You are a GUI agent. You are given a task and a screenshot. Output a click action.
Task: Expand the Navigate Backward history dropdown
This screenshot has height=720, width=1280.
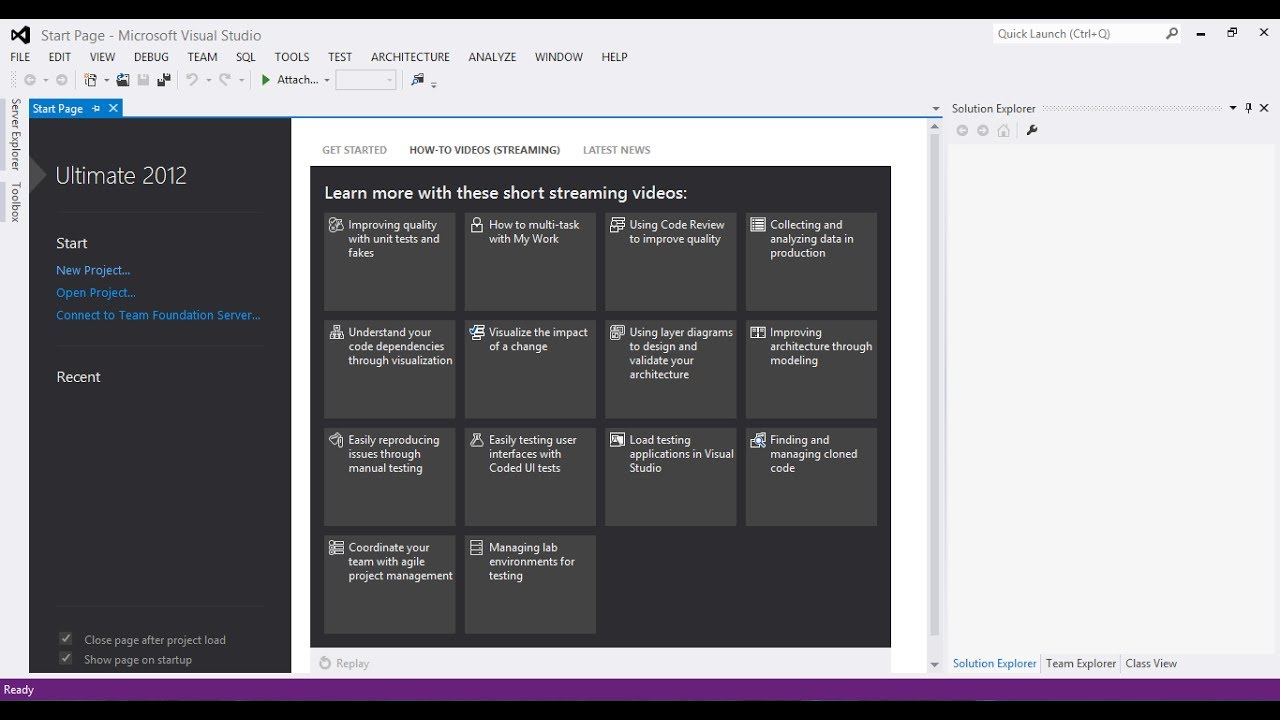tap(45, 80)
